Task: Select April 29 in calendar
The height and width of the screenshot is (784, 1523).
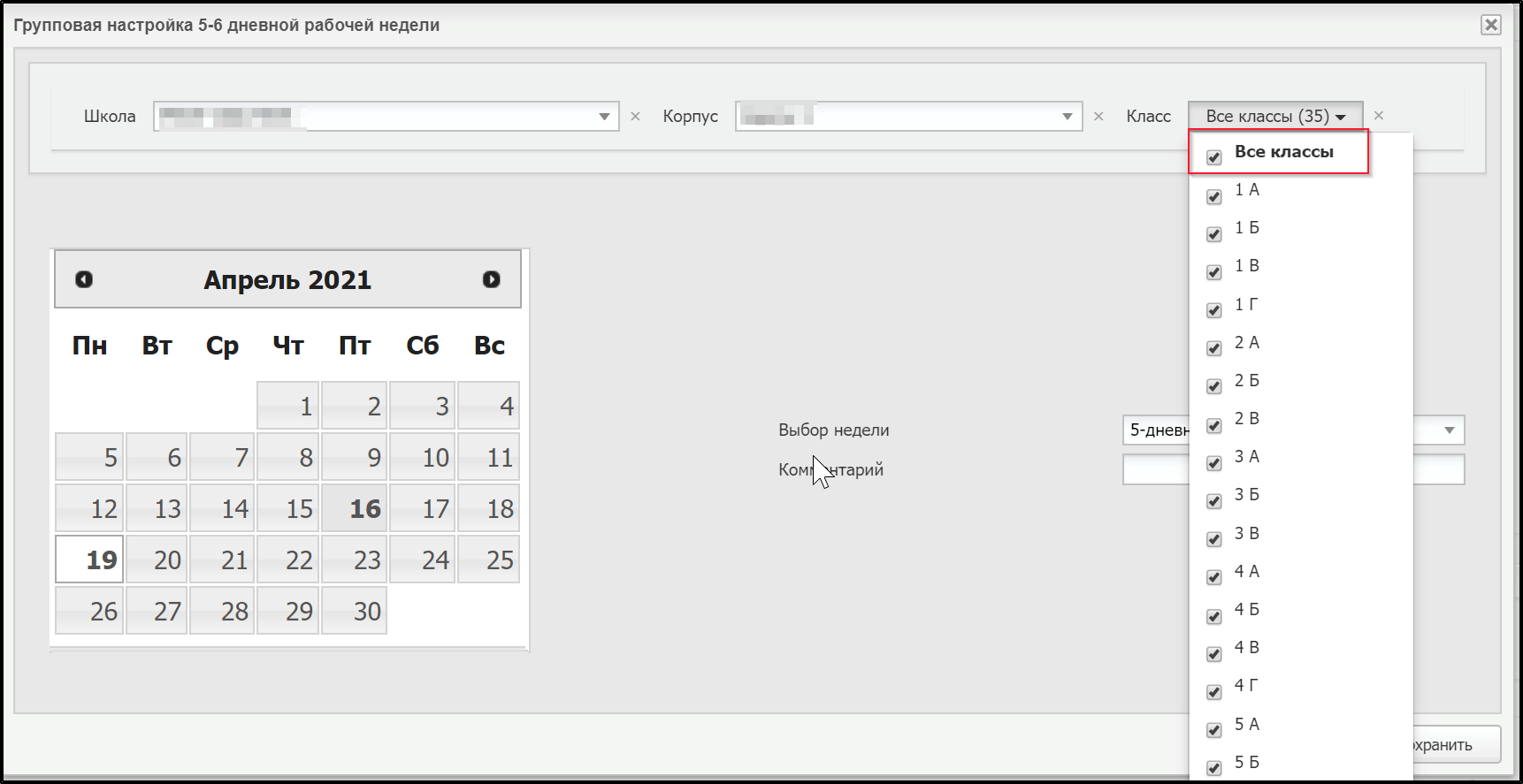Action: (288, 611)
